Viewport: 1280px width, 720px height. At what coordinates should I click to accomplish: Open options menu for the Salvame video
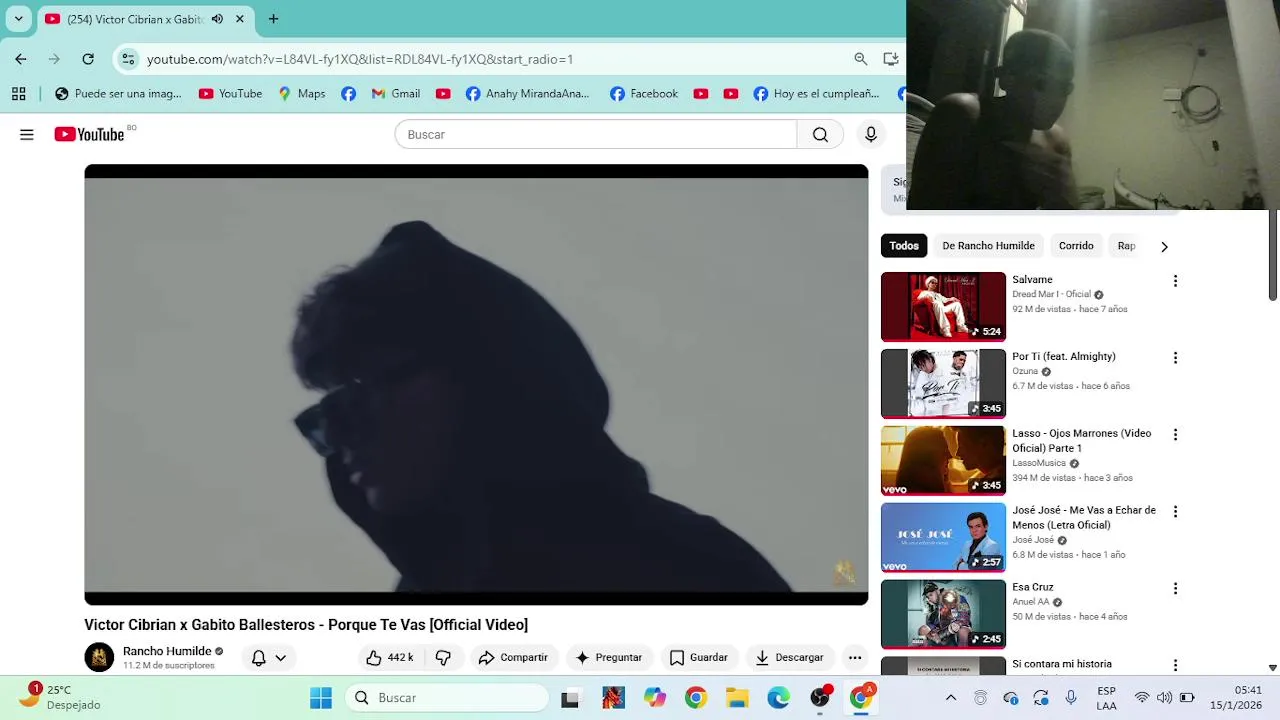pos(1176,281)
